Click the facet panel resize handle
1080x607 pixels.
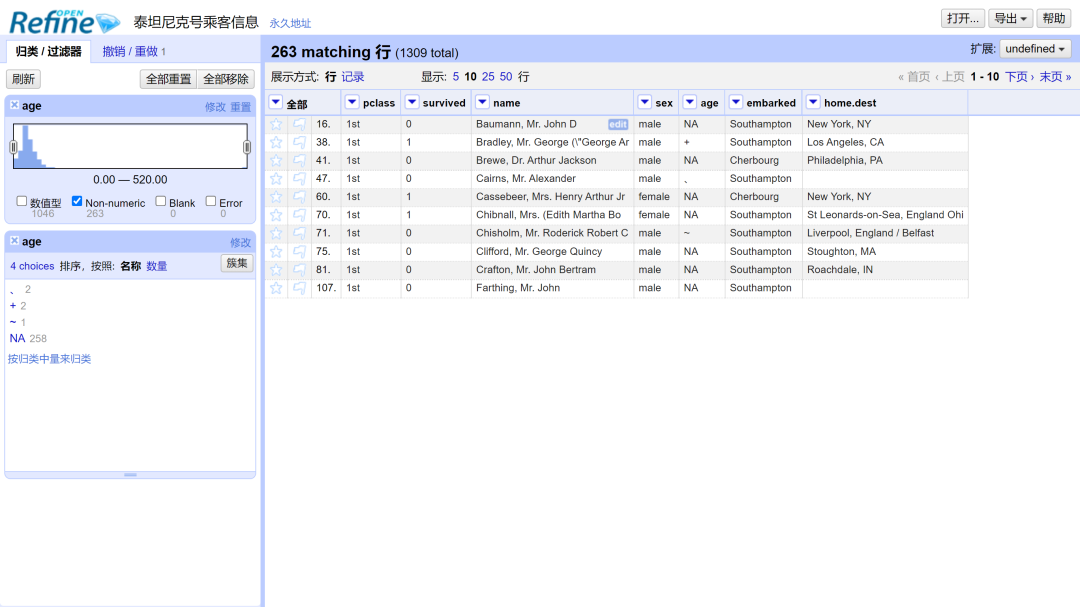click(x=130, y=475)
